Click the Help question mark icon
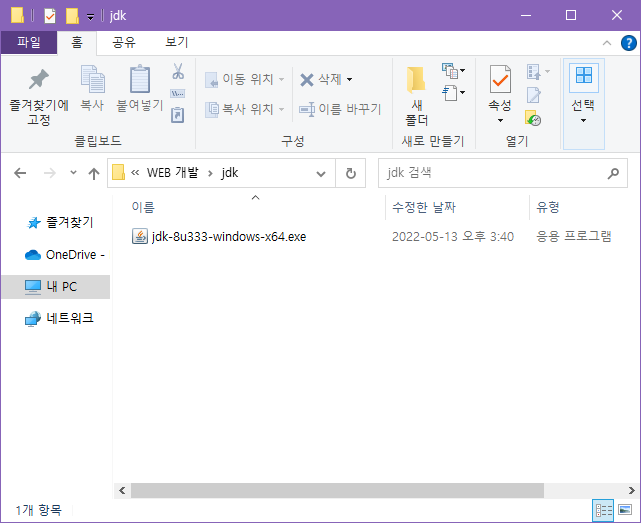The width and height of the screenshot is (641, 523). click(x=628, y=43)
